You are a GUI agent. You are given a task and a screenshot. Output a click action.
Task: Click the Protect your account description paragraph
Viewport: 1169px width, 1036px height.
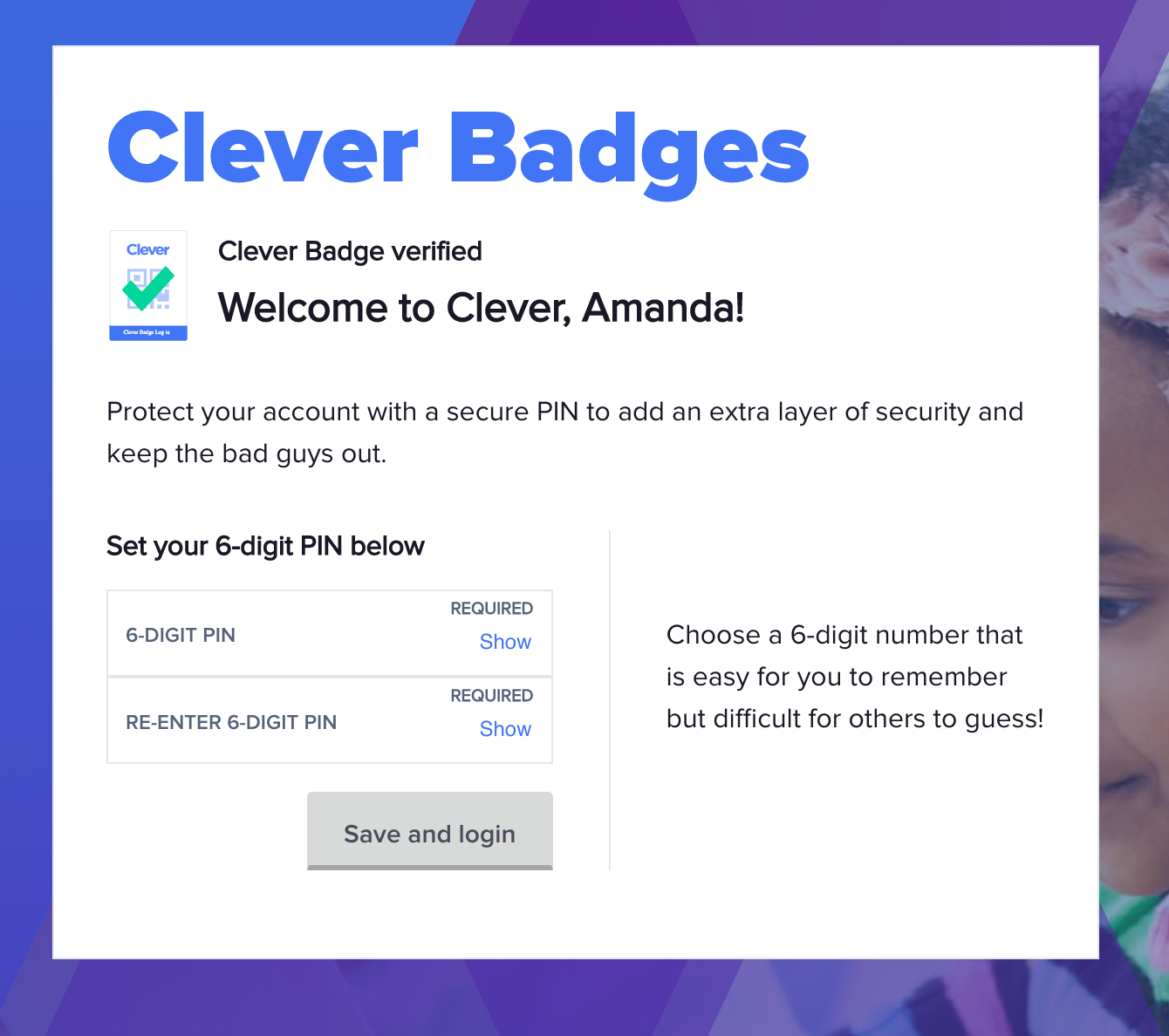click(x=564, y=433)
